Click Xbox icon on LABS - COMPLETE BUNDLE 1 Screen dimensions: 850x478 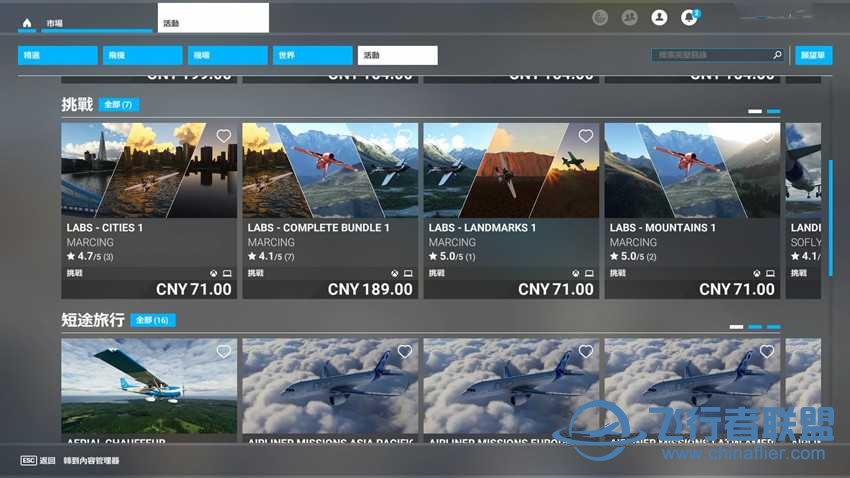(x=395, y=274)
